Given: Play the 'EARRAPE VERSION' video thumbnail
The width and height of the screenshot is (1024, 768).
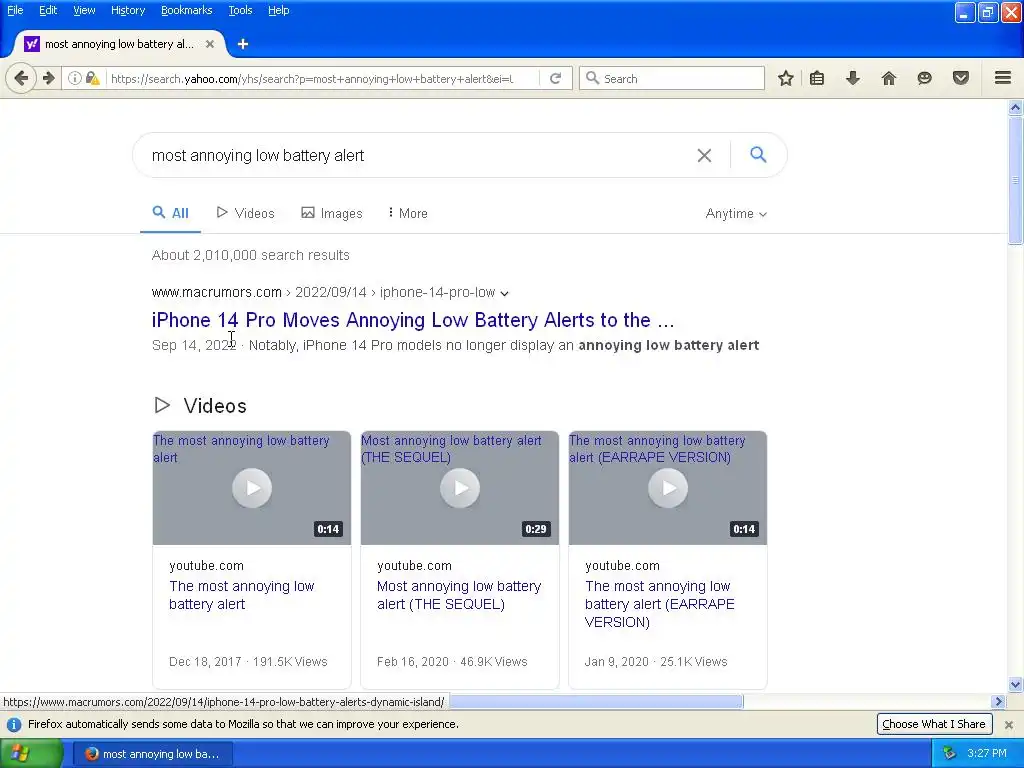Looking at the screenshot, I should pyautogui.click(x=668, y=488).
